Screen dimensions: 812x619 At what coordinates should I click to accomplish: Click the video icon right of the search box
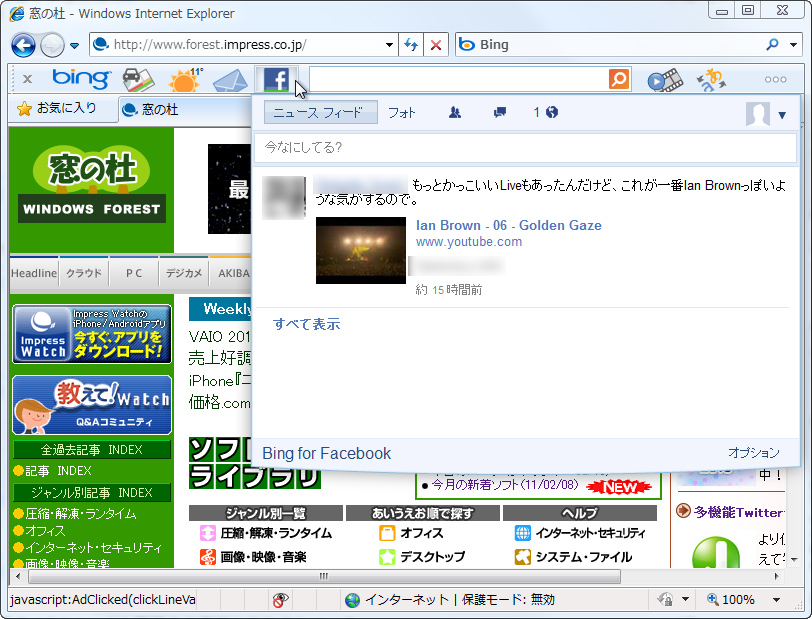pos(665,79)
